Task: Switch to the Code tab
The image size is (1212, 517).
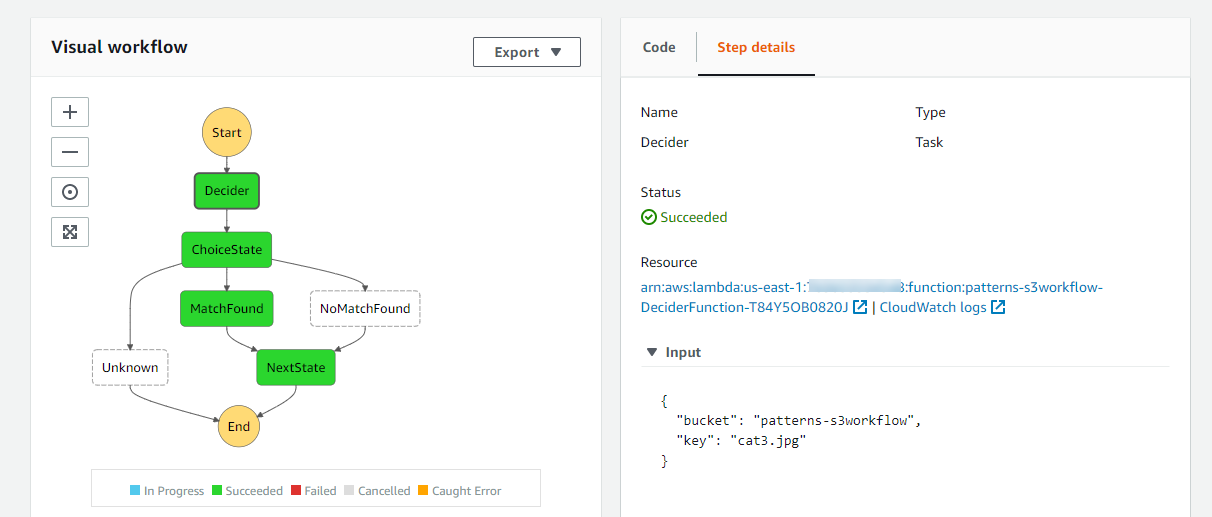Action: point(659,47)
